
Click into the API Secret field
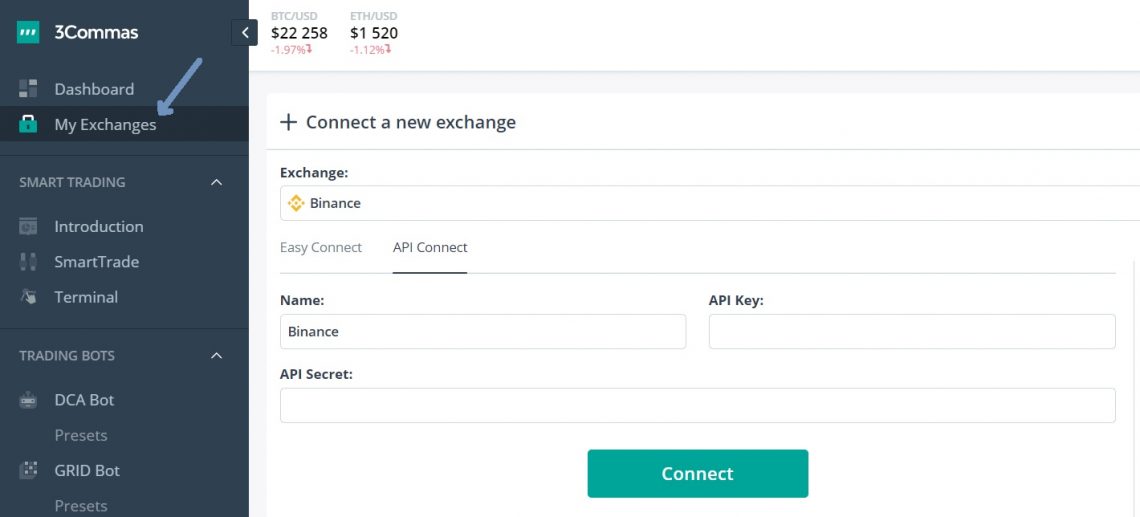coord(697,405)
